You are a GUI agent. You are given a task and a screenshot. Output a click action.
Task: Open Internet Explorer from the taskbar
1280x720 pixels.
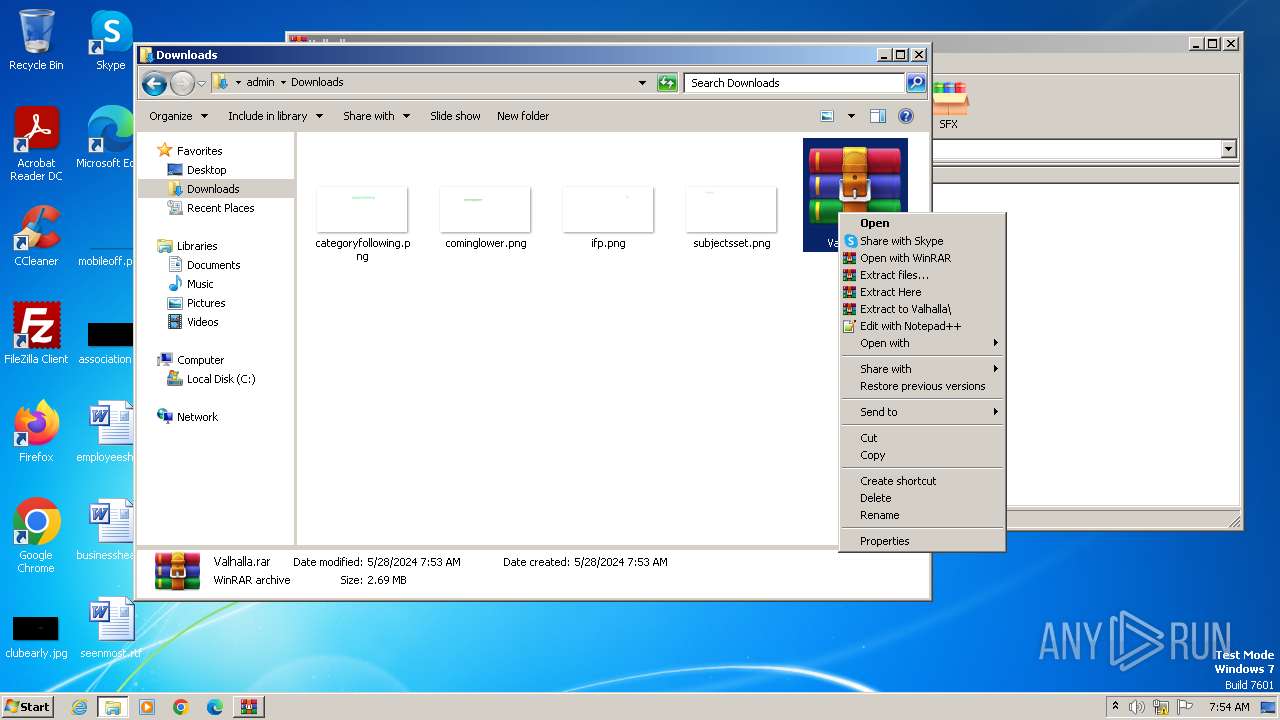pos(79,707)
